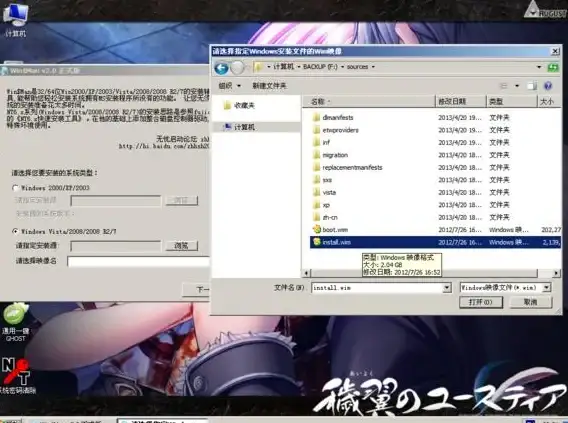Open the view options dropdown arrow
Viewport: 568px width, 423px height.
pyautogui.click(x=517, y=86)
